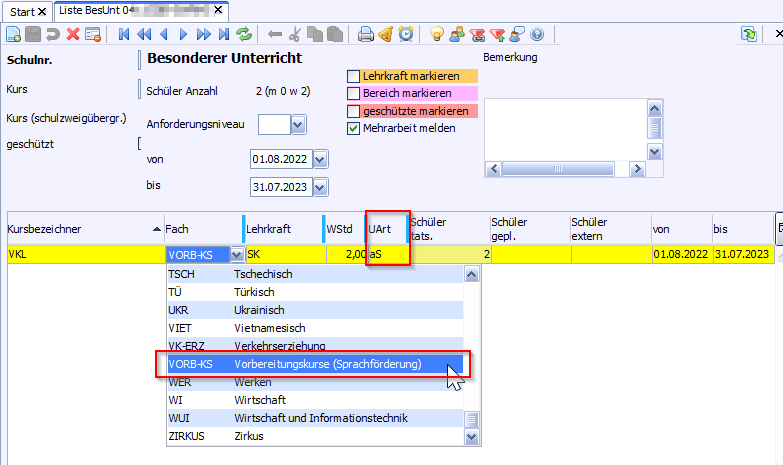Click the blue help question mark icon
Viewport: 783px width, 465px height.
[536, 35]
